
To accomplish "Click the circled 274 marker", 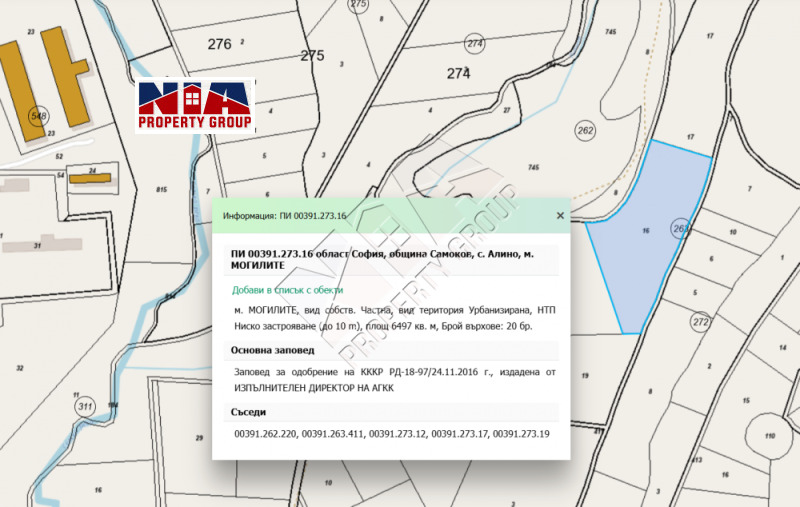I will [x=474, y=44].
